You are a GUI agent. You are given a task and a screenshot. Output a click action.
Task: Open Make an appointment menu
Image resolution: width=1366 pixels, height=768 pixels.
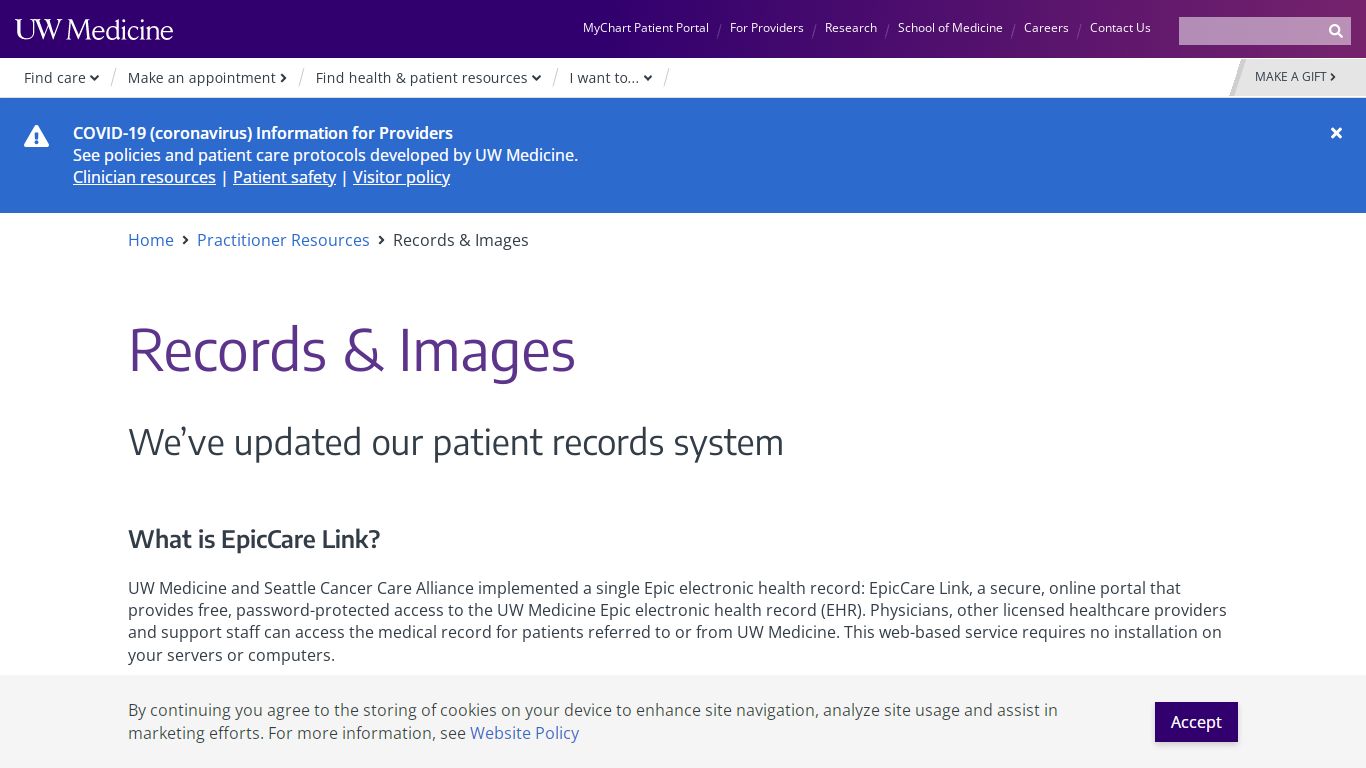point(207,78)
